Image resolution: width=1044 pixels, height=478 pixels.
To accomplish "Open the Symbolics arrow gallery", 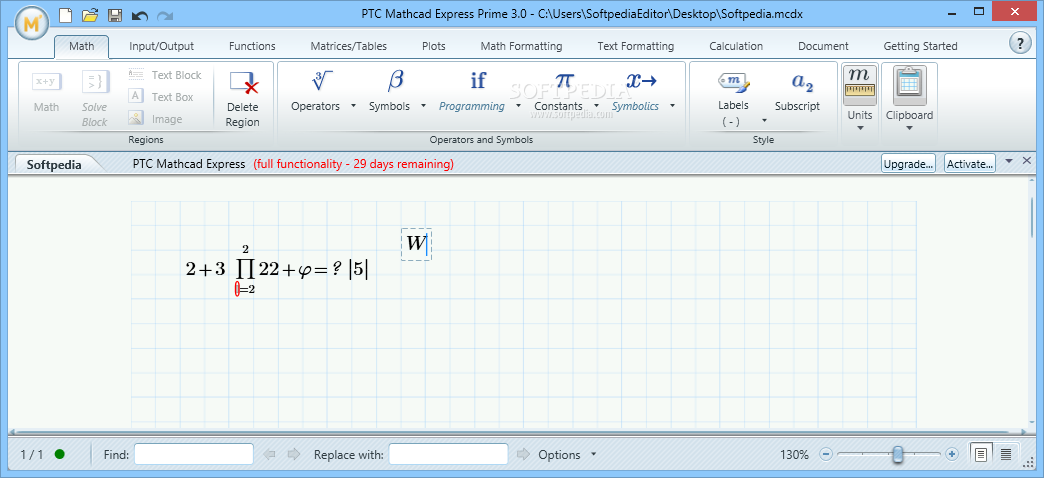I will coord(641,81).
